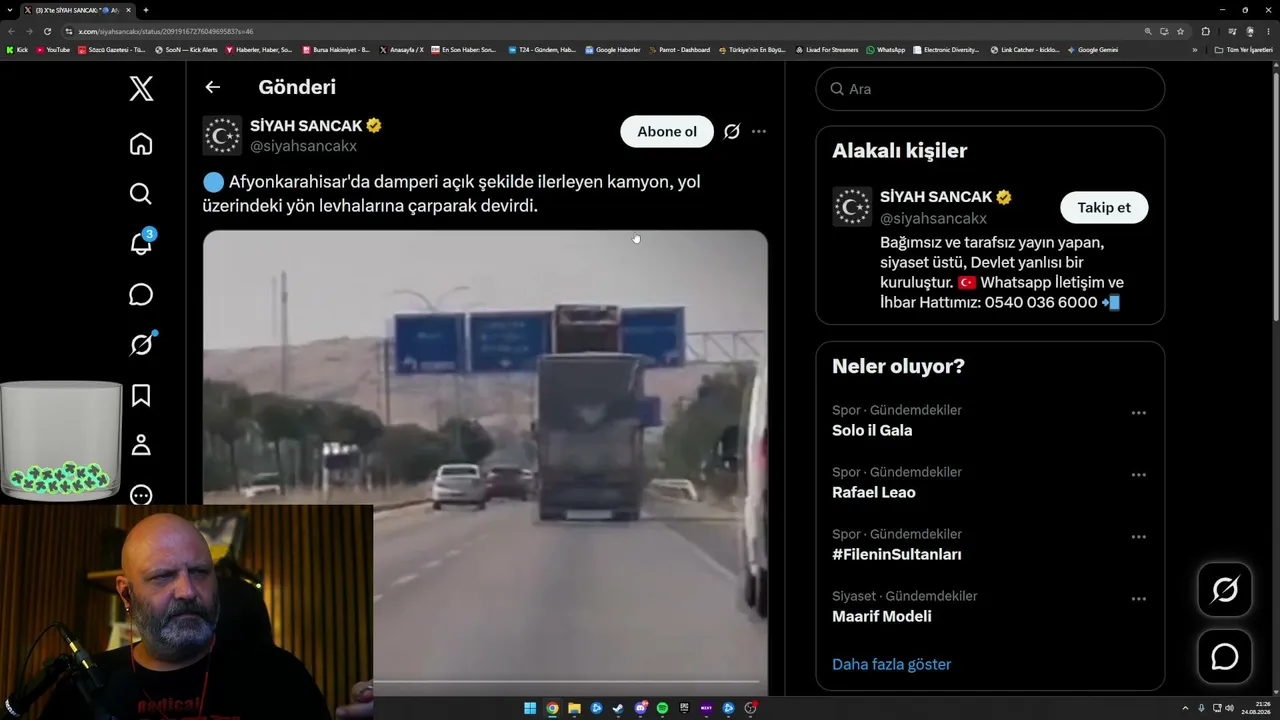Play the truck video in the post
This screenshot has height=720, width=1280.
pos(485,462)
